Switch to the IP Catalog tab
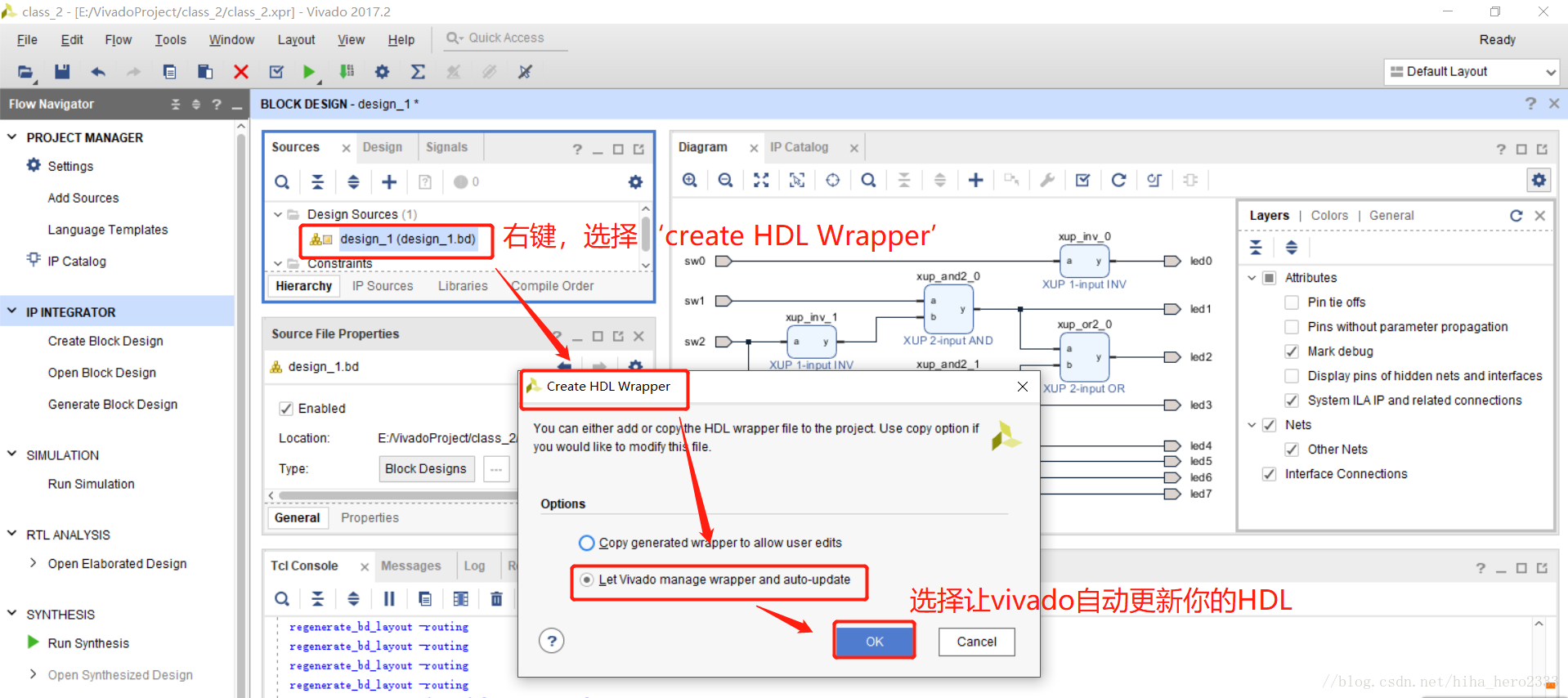Screen dimensions: 1568x698 pos(799,147)
